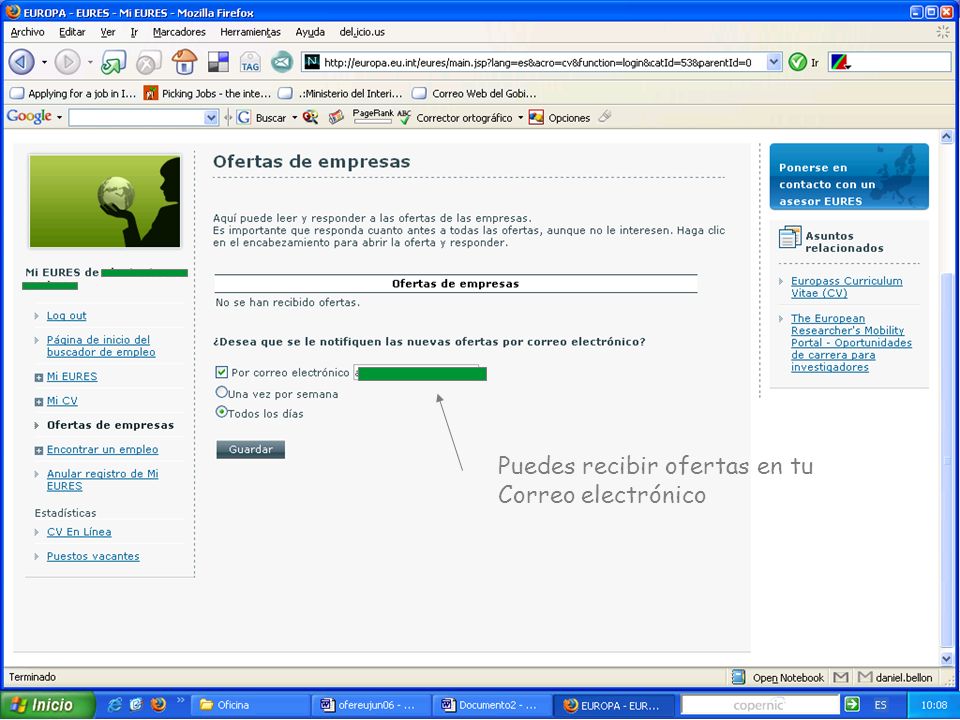Screen dimensions: 960x720
Task: Open the European Researcher's Mobility Portal link
Action: click(851, 343)
